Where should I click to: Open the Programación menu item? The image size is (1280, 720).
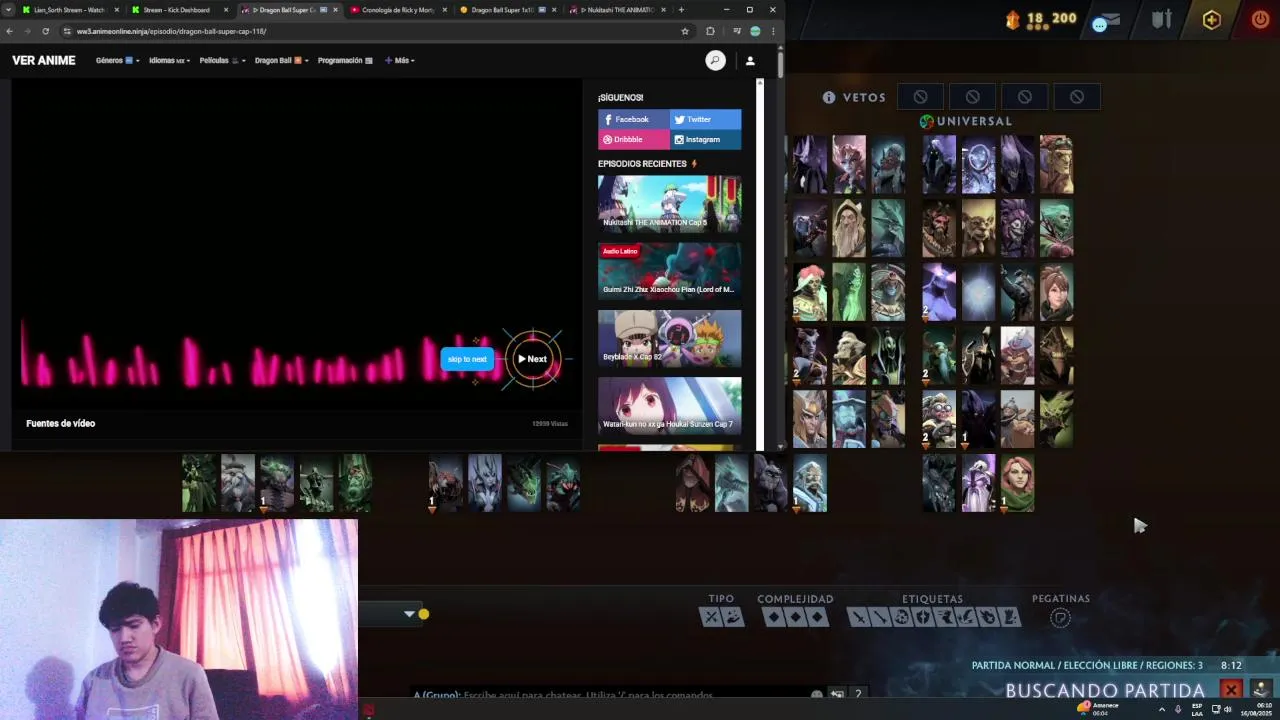[x=345, y=61]
